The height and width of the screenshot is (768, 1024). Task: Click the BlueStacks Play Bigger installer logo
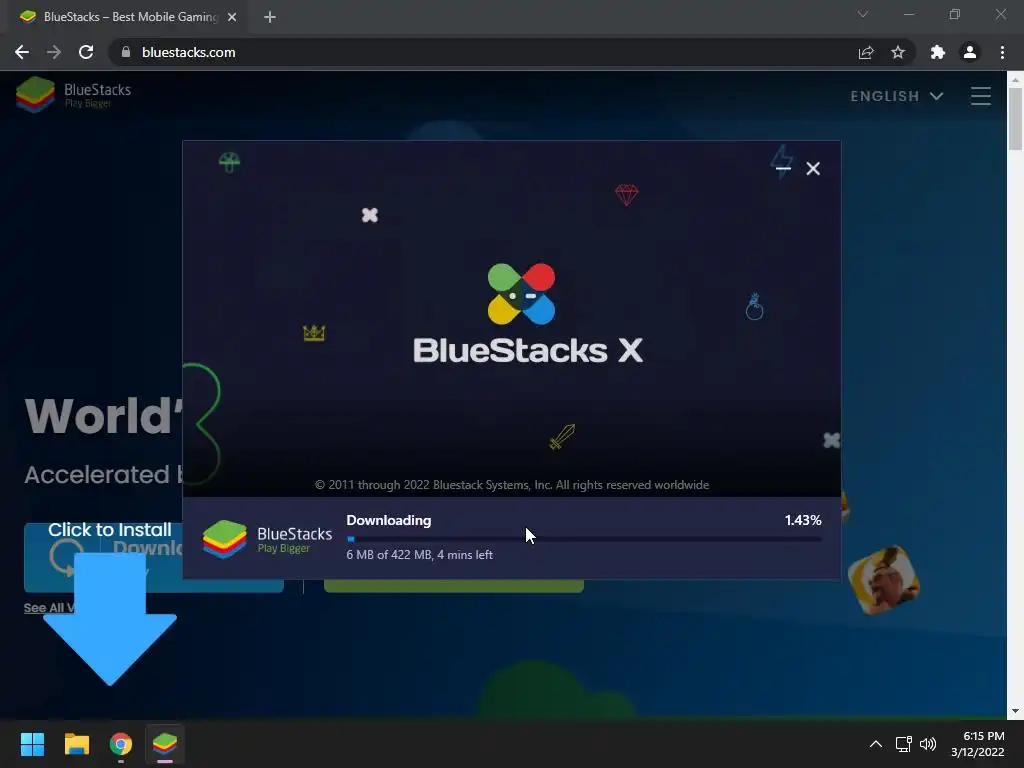coord(267,539)
